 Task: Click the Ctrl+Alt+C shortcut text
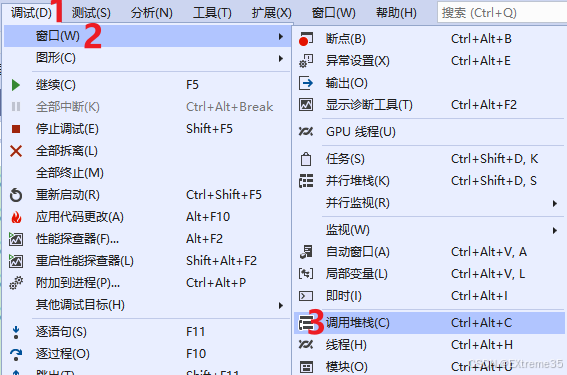481,323
